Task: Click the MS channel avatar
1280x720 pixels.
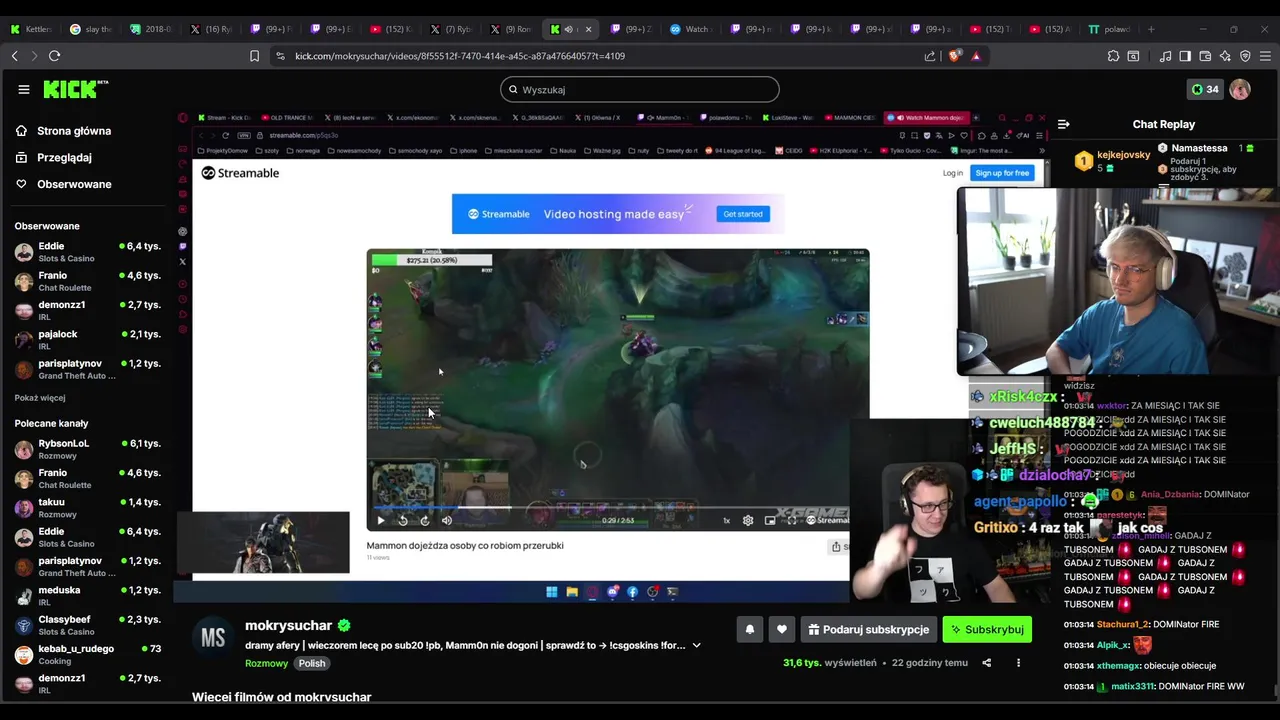Action: [213, 638]
